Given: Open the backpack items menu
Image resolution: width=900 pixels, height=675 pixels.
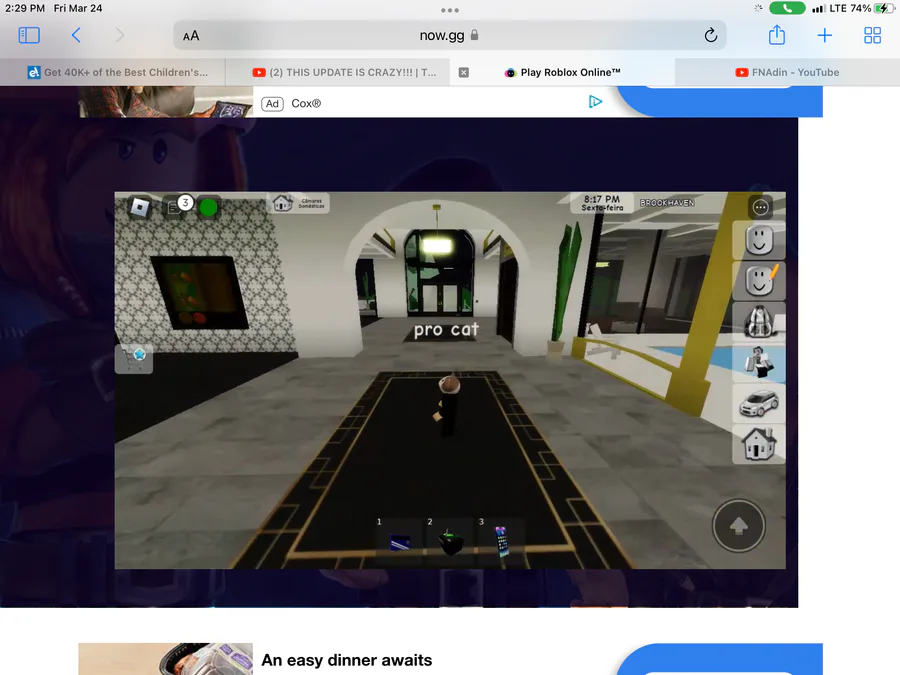Looking at the screenshot, I should (759, 321).
